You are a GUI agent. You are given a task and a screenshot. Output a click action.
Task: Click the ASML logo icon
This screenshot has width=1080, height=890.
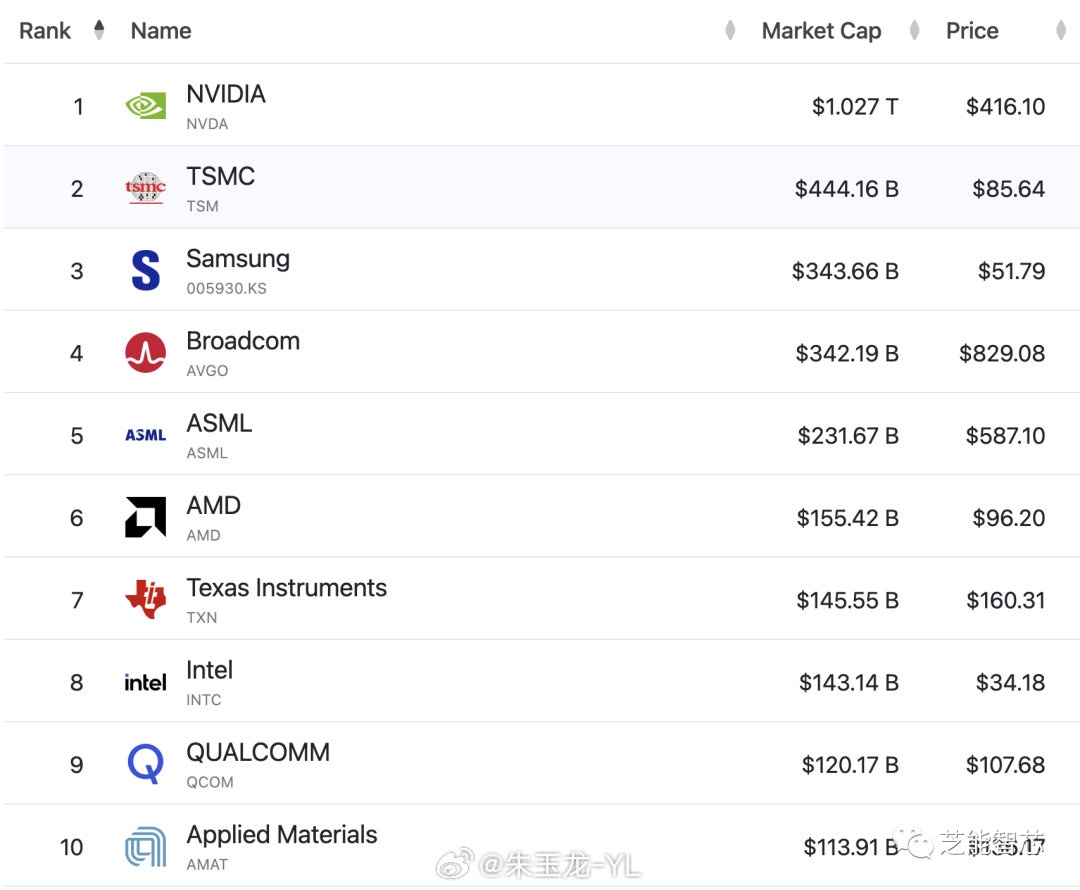146,435
